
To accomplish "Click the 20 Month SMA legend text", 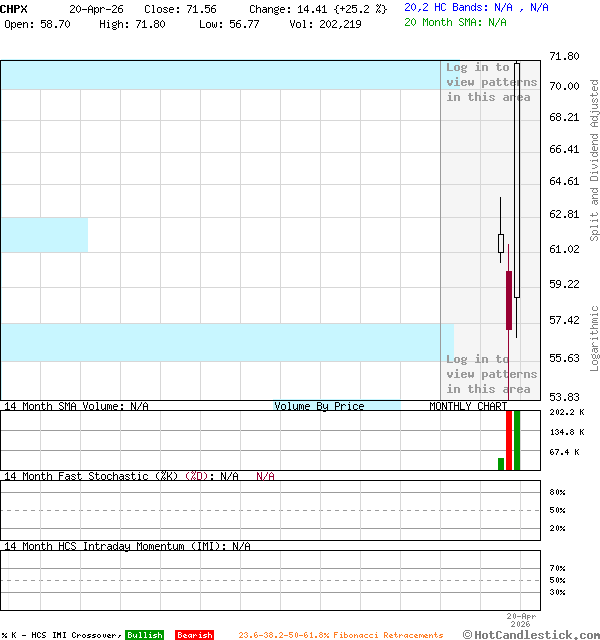I will 455,21.
